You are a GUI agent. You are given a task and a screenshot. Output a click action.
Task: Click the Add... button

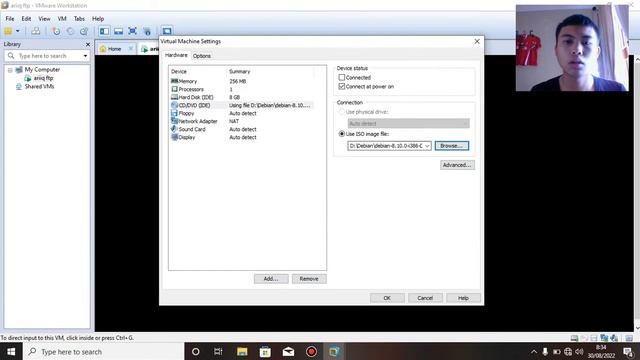271,279
